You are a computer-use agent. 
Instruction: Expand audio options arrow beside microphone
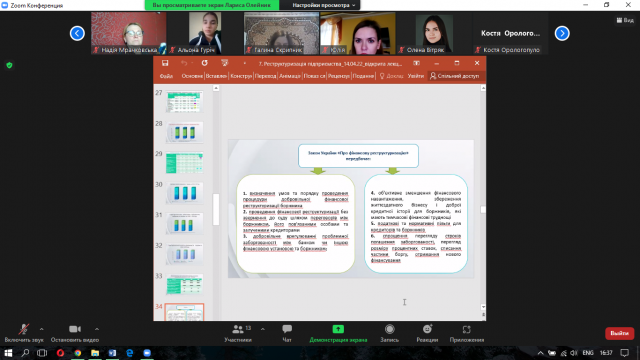(x=42, y=329)
